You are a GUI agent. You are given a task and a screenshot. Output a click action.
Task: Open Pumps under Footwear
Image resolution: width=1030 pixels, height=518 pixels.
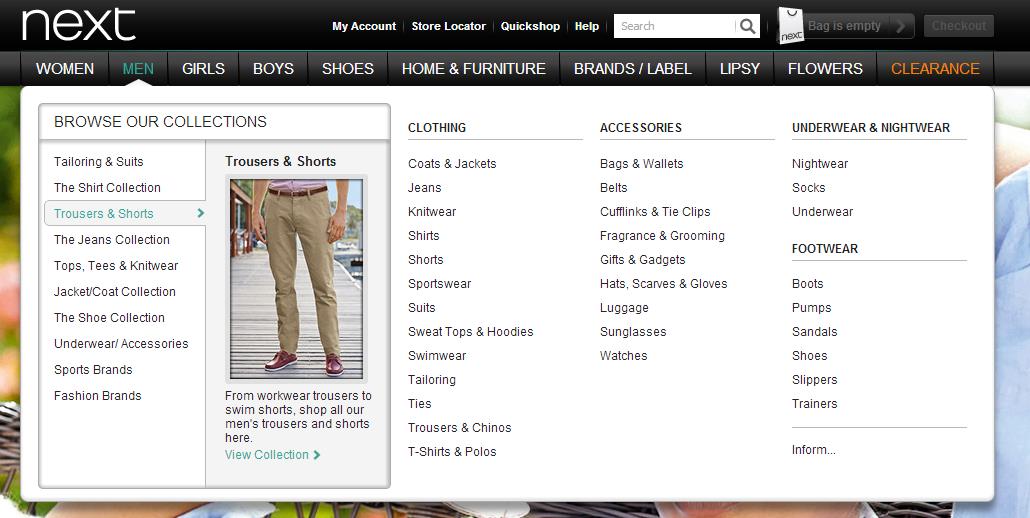click(811, 307)
